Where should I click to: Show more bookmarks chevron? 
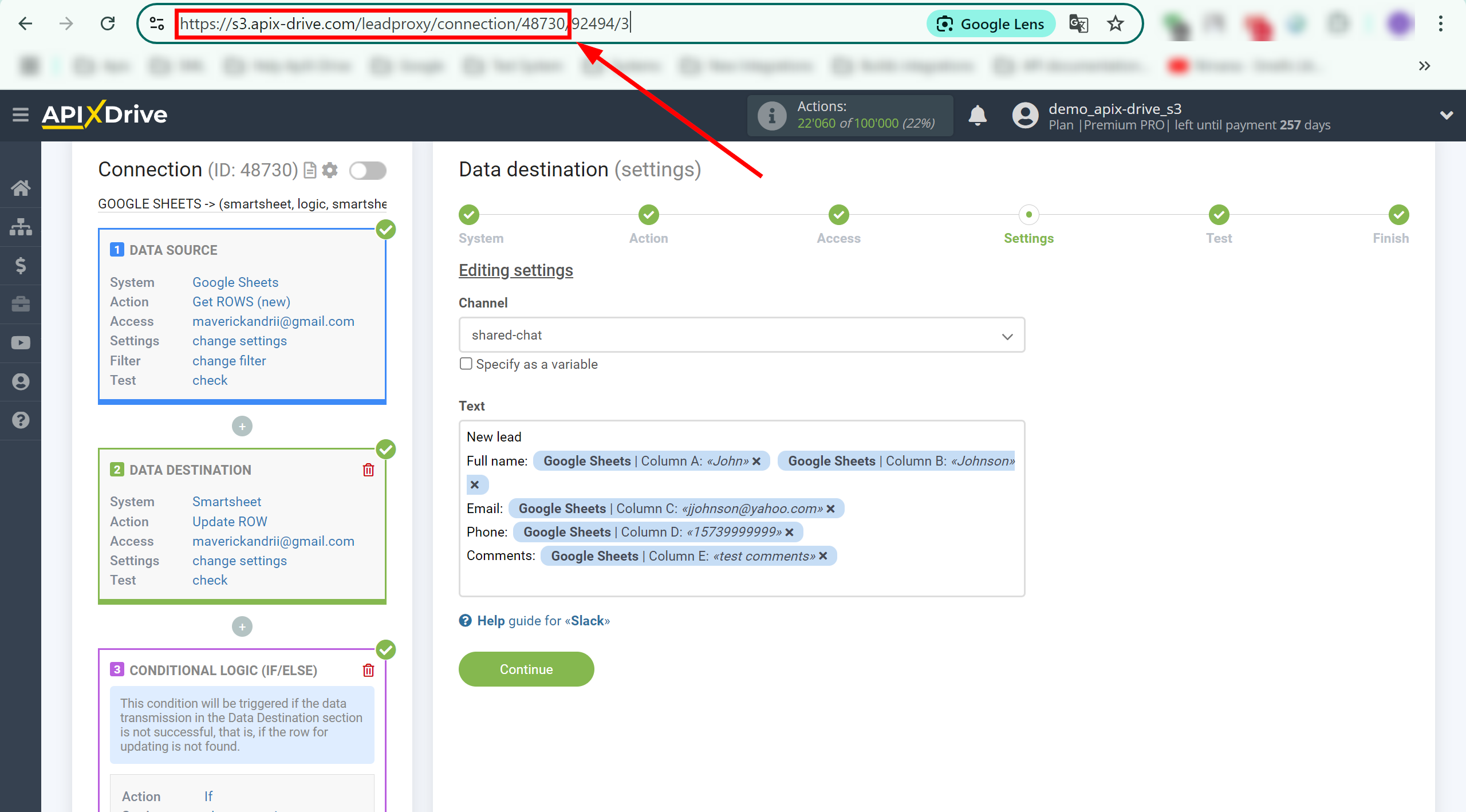pos(1424,66)
